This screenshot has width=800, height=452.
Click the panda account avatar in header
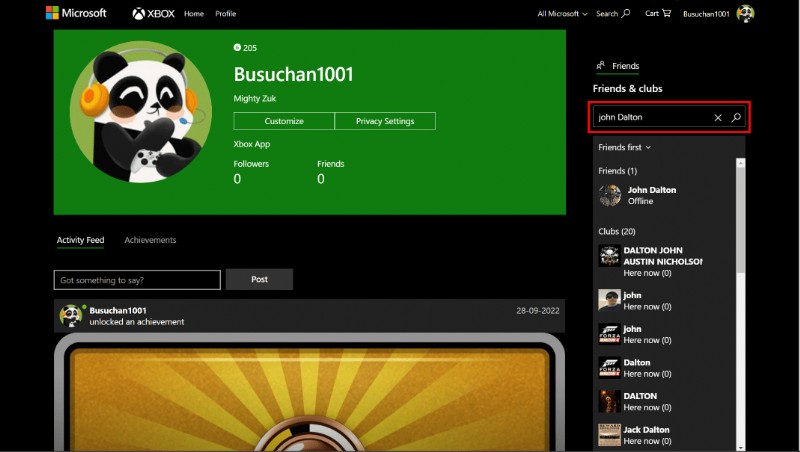(745, 14)
